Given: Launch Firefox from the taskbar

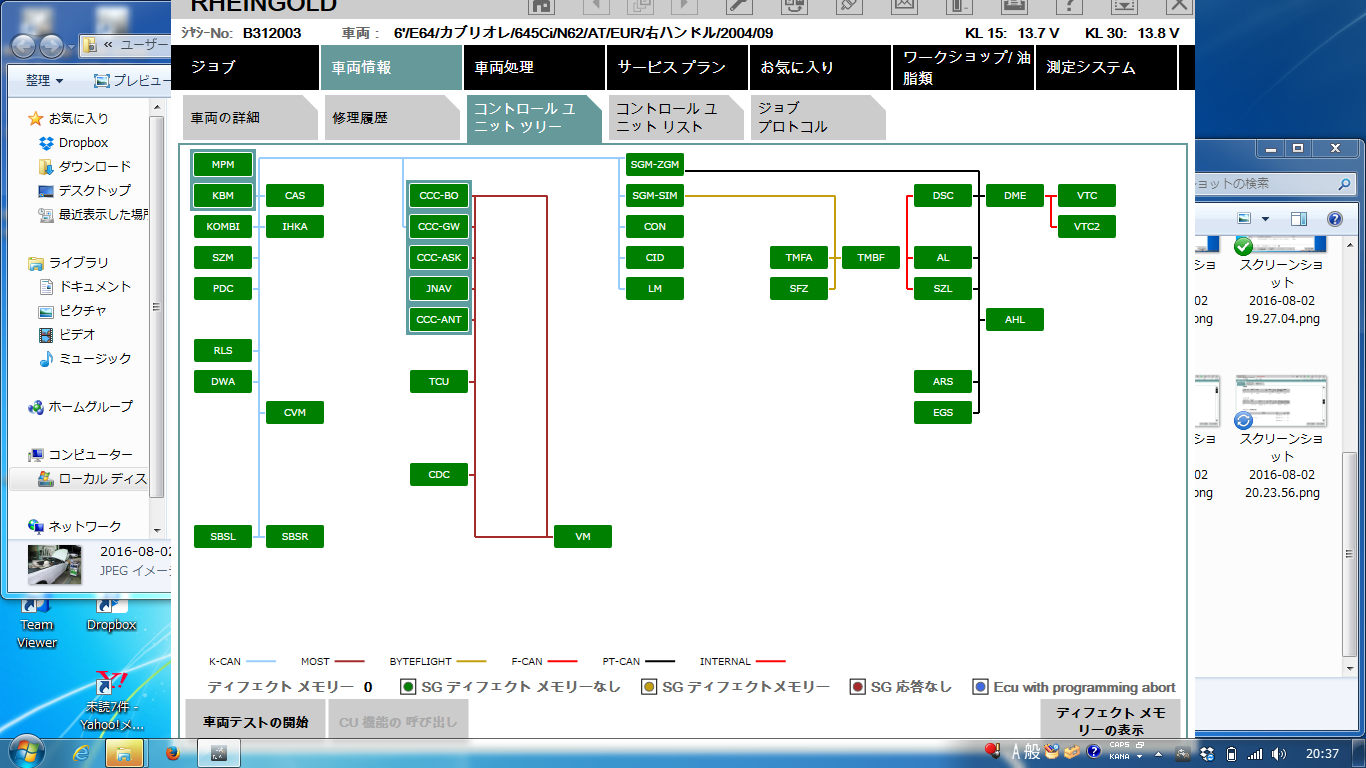Looking at the screenshot, I should [x=171, y=752].
